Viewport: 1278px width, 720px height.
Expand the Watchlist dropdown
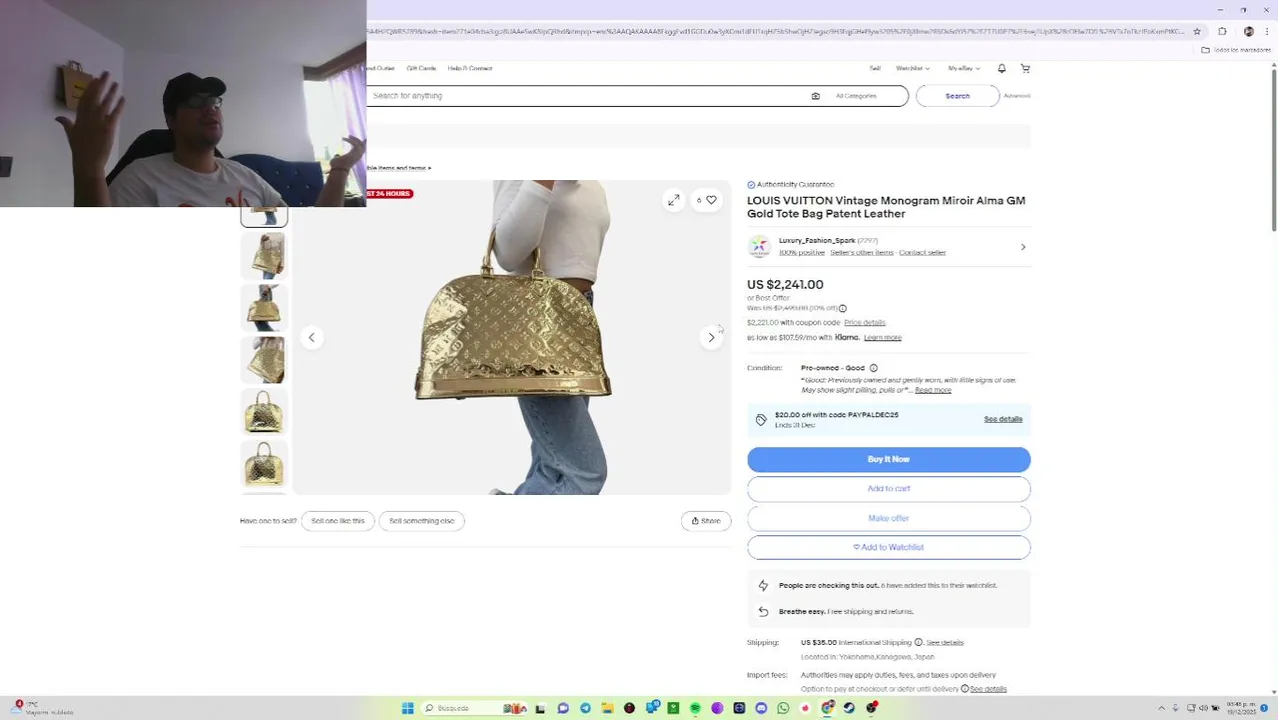[x=912, y=68]
